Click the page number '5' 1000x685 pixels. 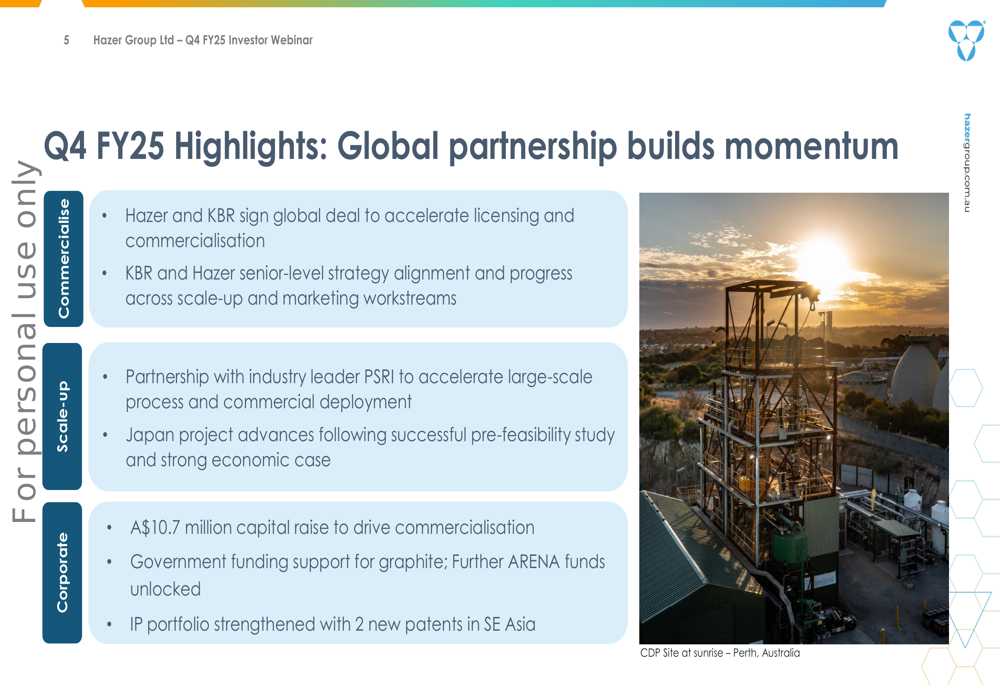tap(66, 40)
